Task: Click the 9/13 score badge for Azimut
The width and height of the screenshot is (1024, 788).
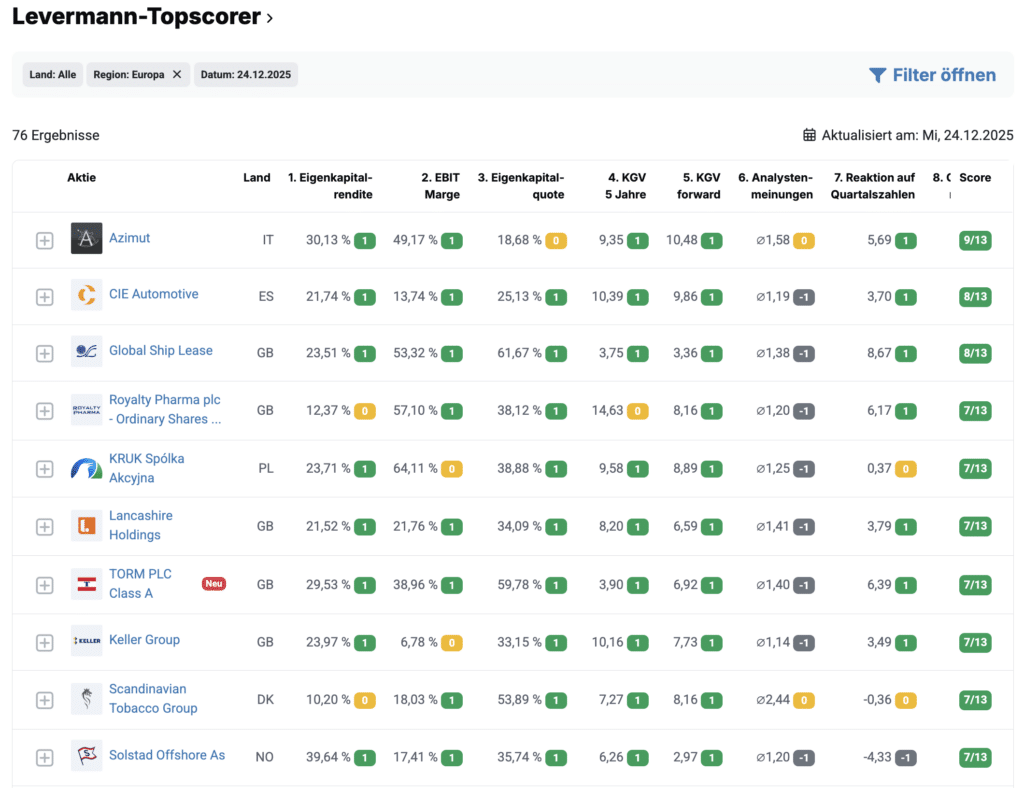Action: click(x=975, y=241)
